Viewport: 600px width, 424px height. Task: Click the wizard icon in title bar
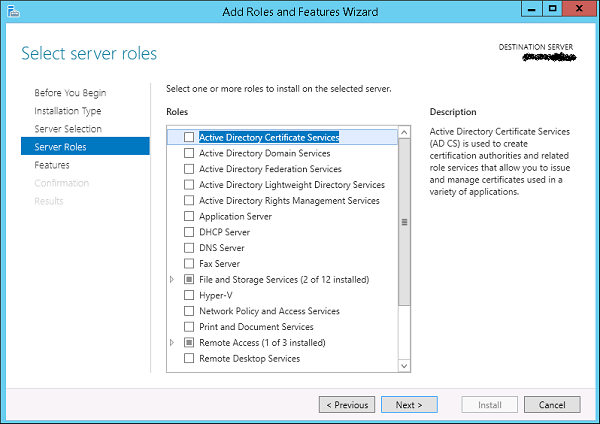tap(11, 11)
